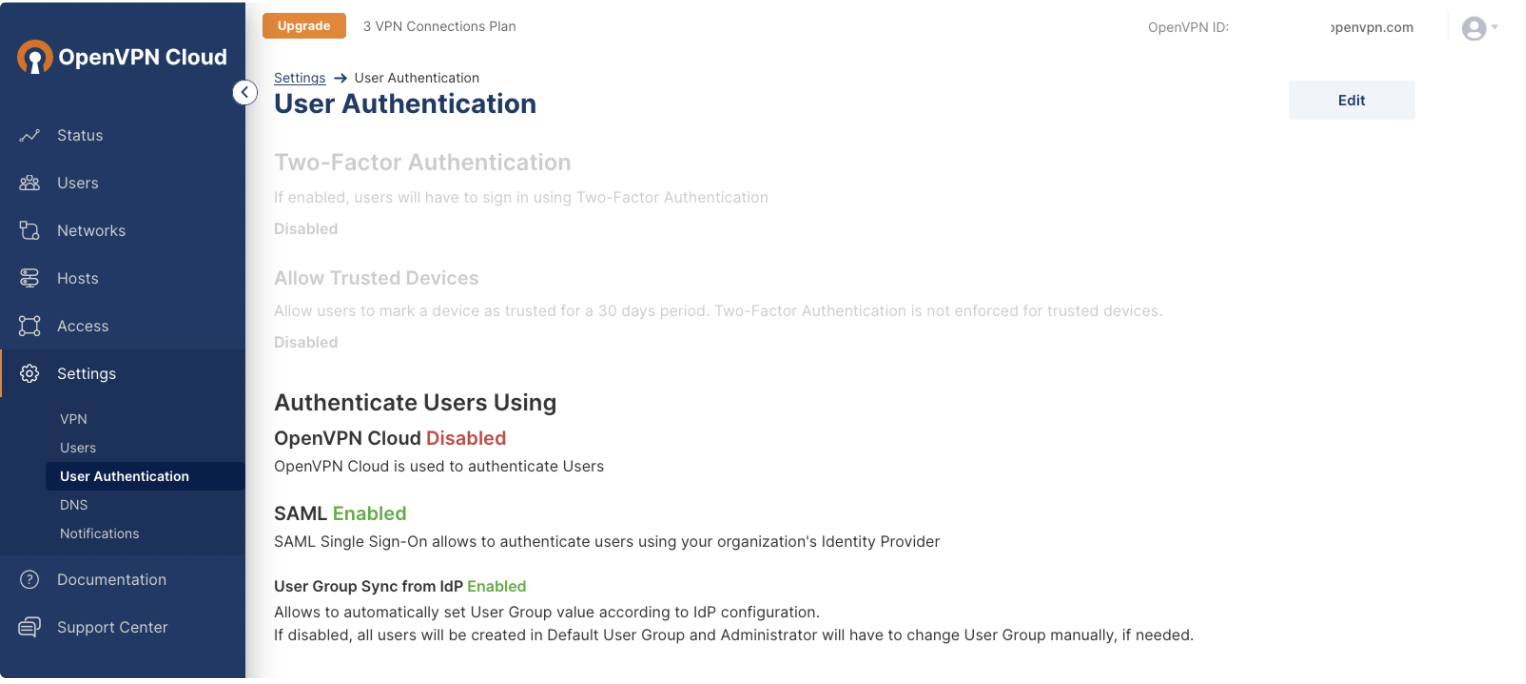
Task: Select the VPN settings submenu entry
Action: (73, 419)
